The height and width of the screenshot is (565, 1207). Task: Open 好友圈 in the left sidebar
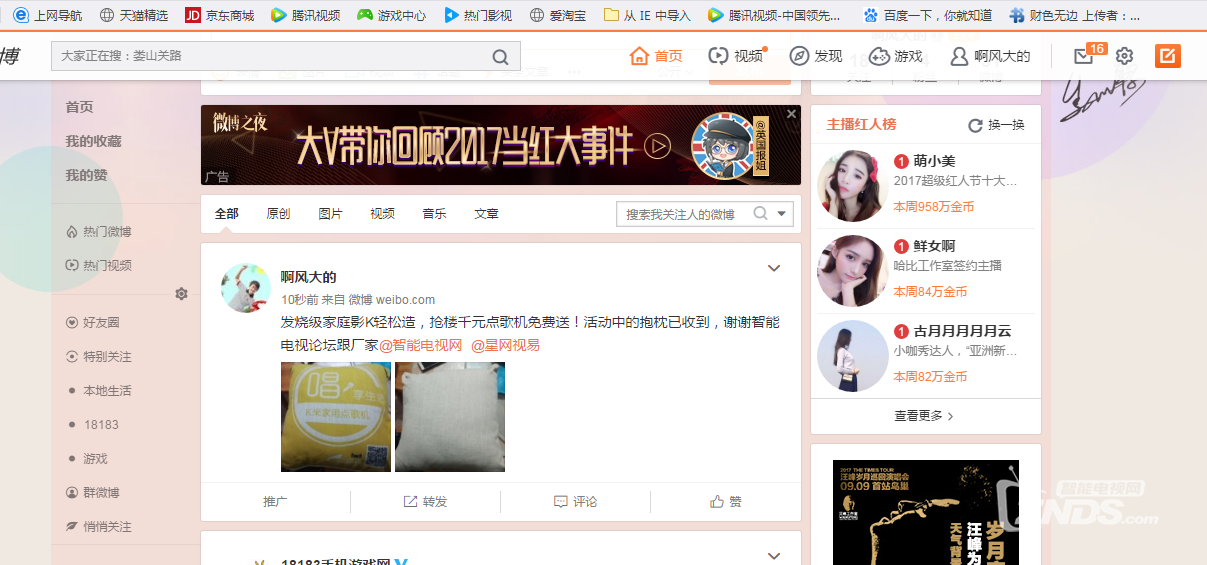click(x=92, y=323)
